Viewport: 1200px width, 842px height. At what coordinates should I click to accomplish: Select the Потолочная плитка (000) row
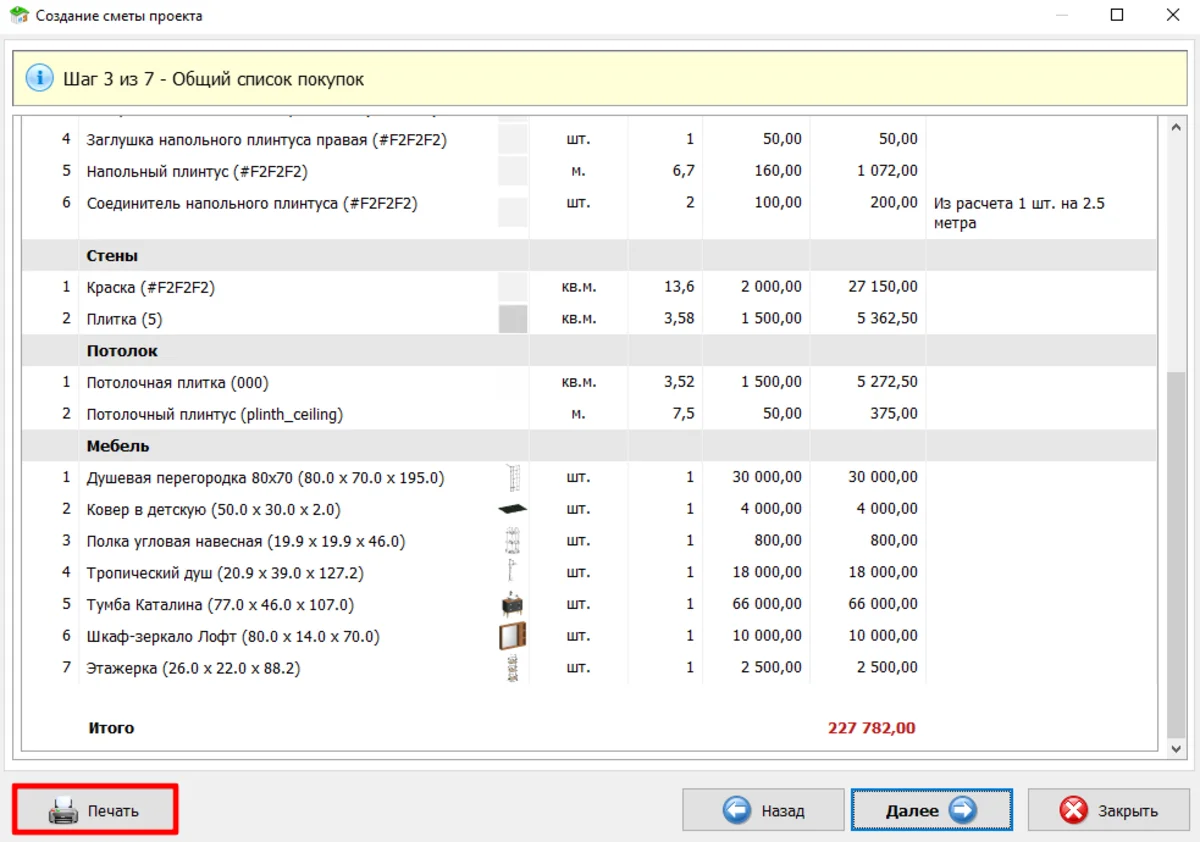178,382
